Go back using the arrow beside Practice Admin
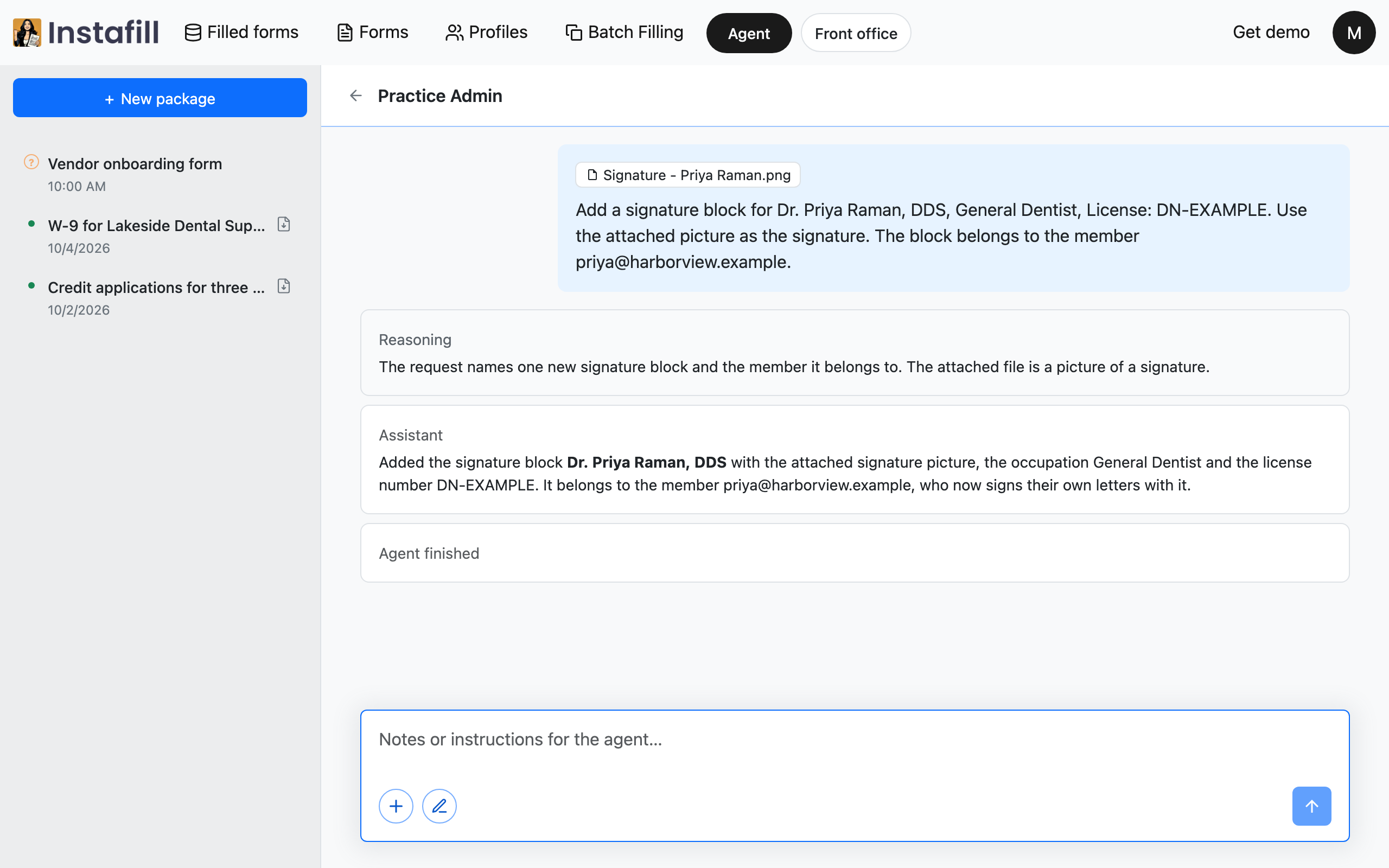1389x868 pixels. point(356,96)
